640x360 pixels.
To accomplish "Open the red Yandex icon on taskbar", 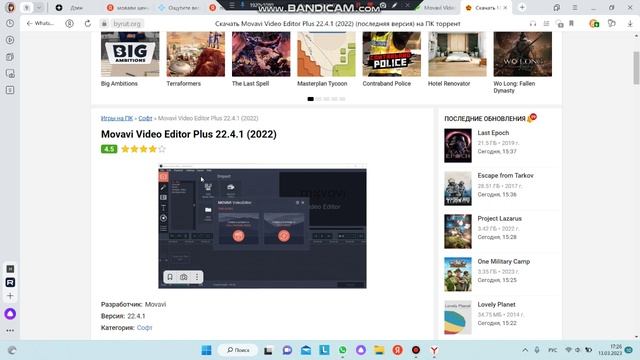I will pos(398,350).
